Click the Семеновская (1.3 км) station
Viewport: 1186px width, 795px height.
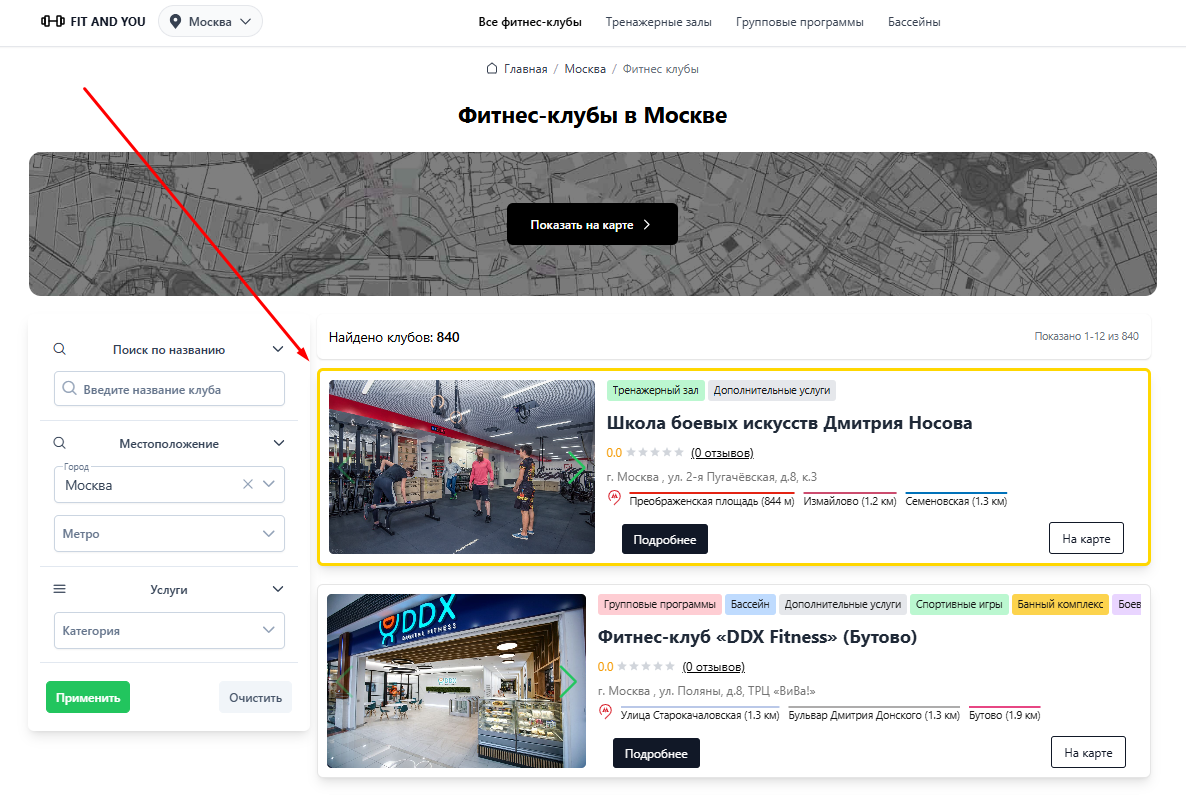pyautogui.click(x=956, y=501)
